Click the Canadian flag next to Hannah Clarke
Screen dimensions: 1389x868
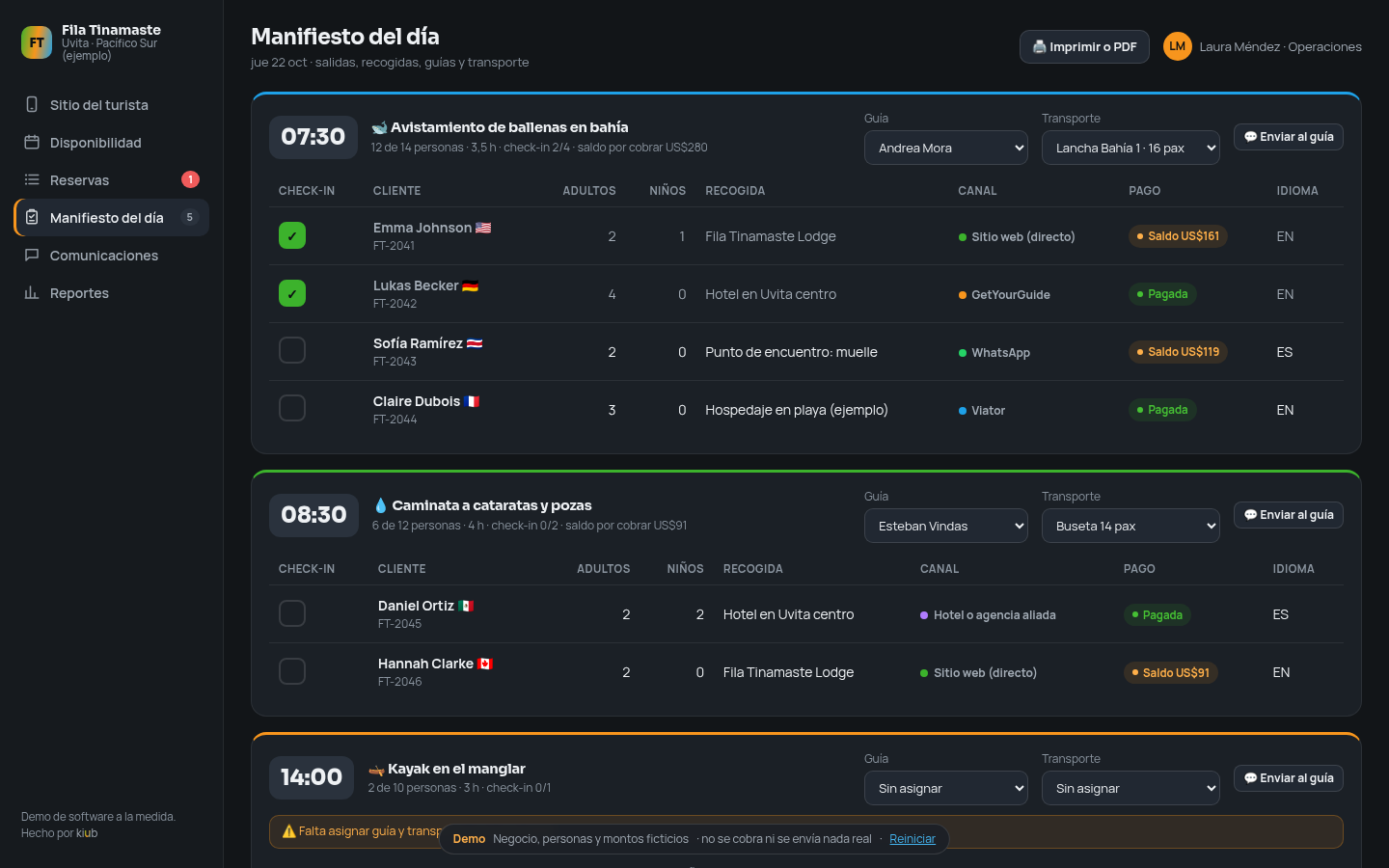(485, 664)
